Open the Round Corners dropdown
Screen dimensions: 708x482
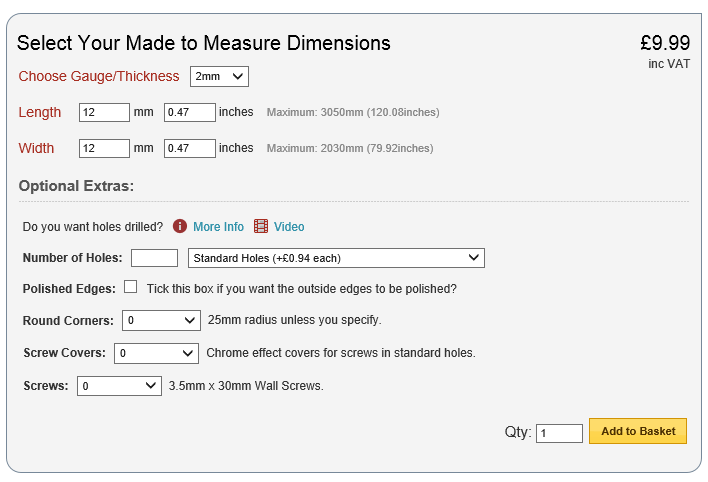(x=161, y=320)
